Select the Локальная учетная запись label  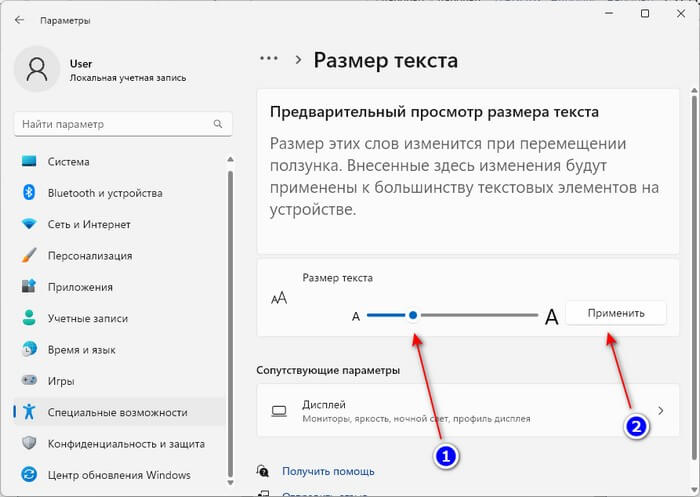(128, 78)
